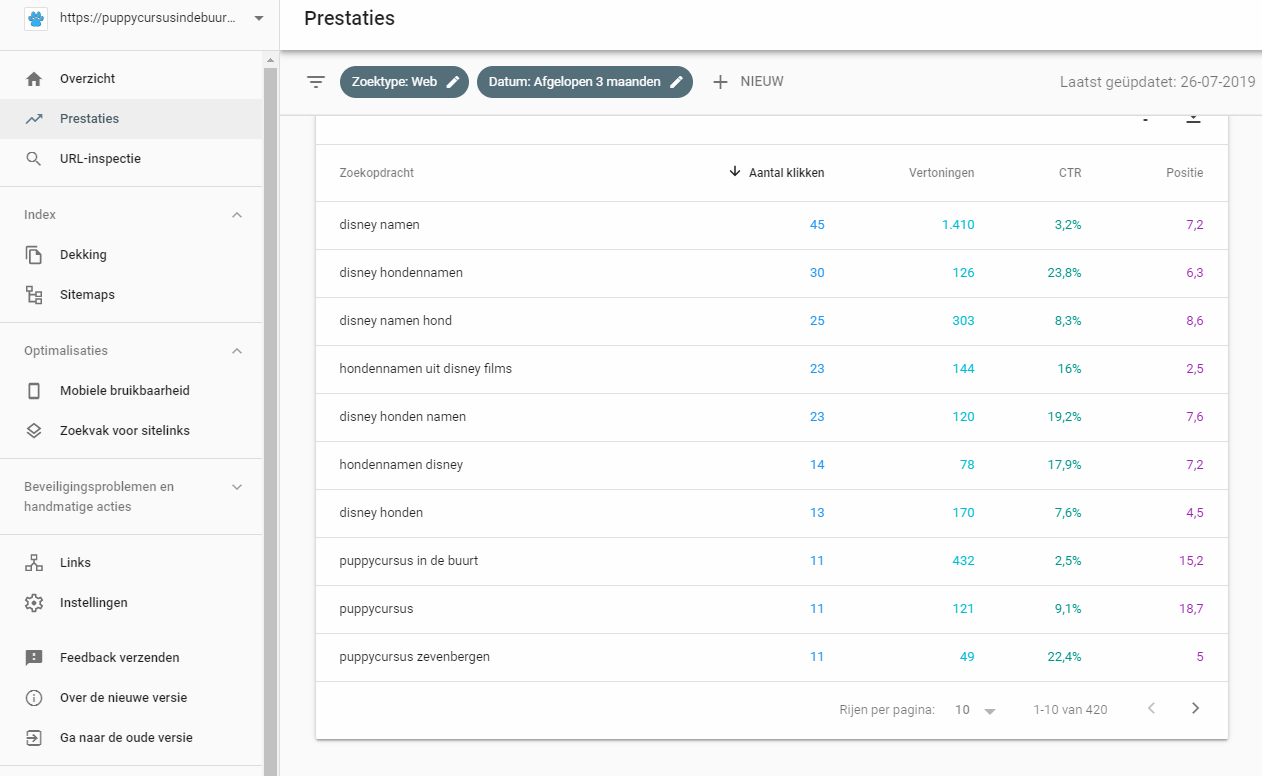Click pencil icon on Zoektype chip
This screenshot has width=1262, height=776.
click(x=453, y=82)
